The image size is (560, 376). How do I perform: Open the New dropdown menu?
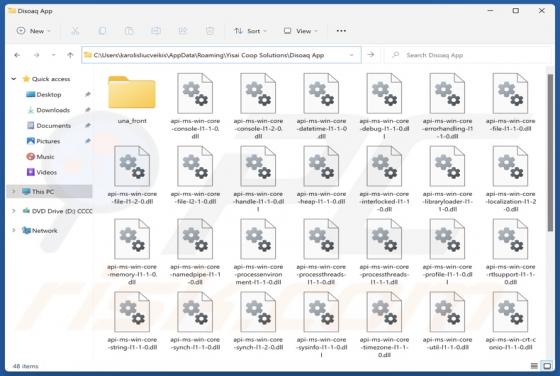pyautogui.click(x=34, y=31)
